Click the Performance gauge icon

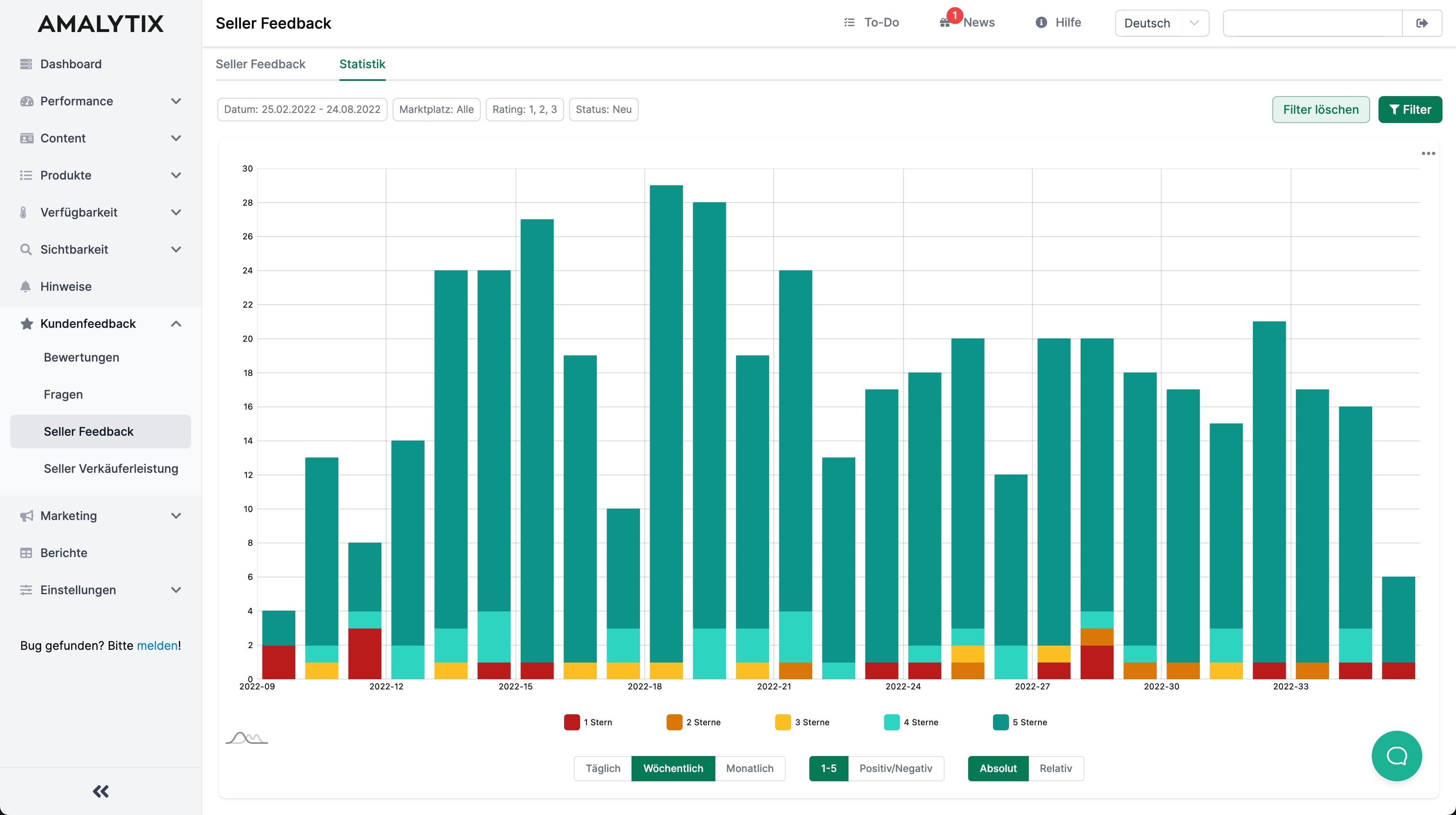26,101
